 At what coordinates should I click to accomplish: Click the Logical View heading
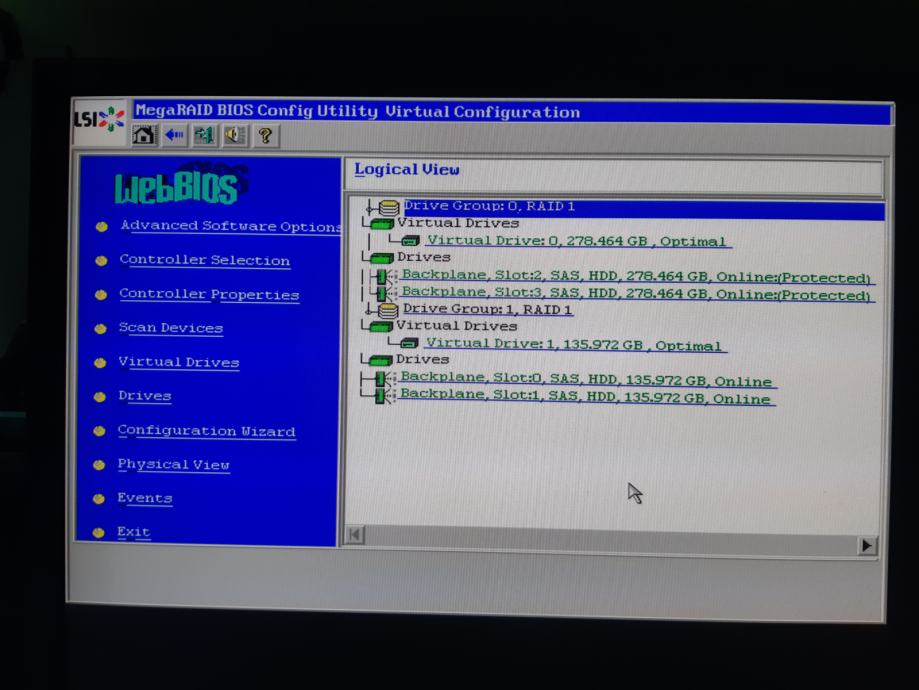point(407,169)
